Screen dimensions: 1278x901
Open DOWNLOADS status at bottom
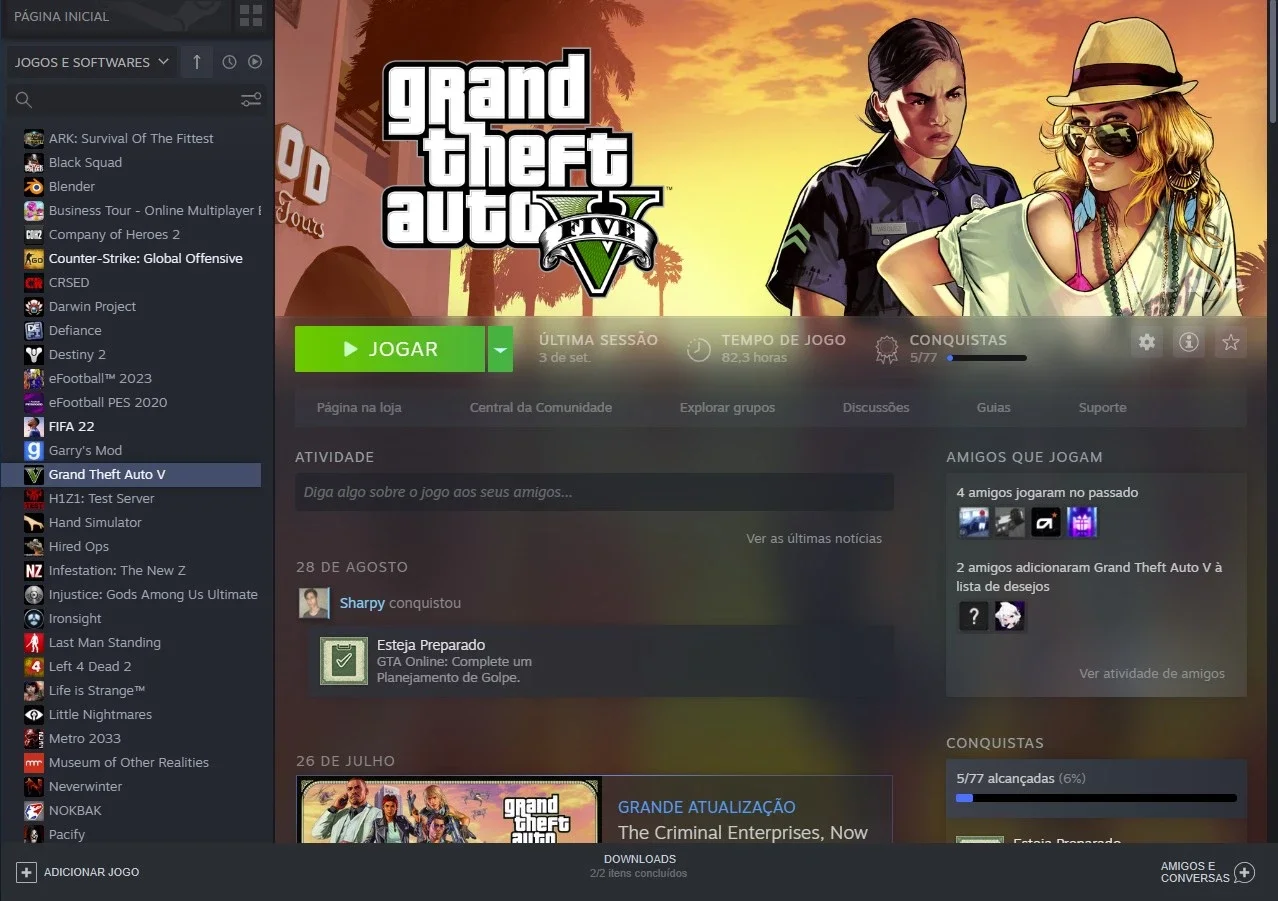[639, 866]
